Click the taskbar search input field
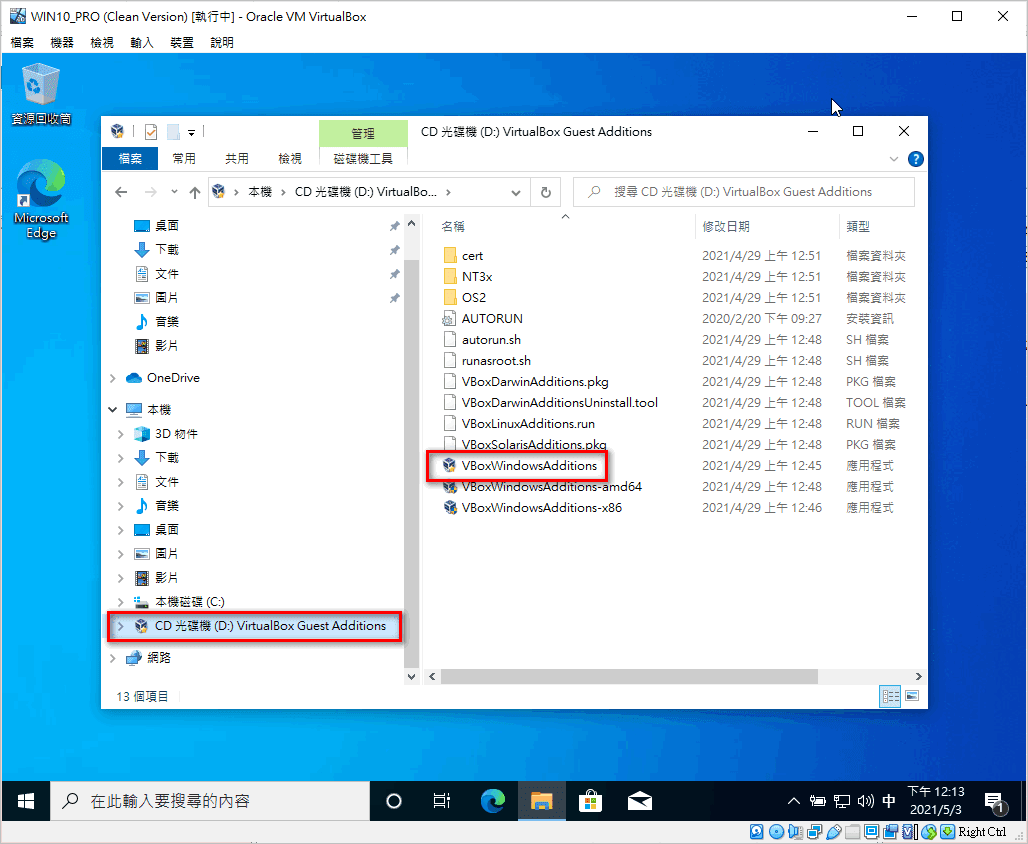 pyautogui.click(x=210, y=801)
